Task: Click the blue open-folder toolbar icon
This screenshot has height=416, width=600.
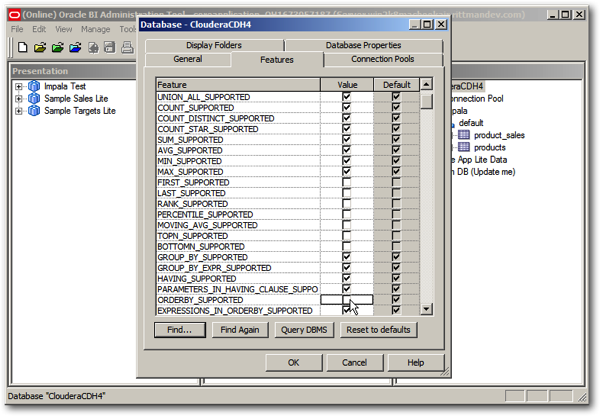Action: pyautogui.click(x=75, y=47)
